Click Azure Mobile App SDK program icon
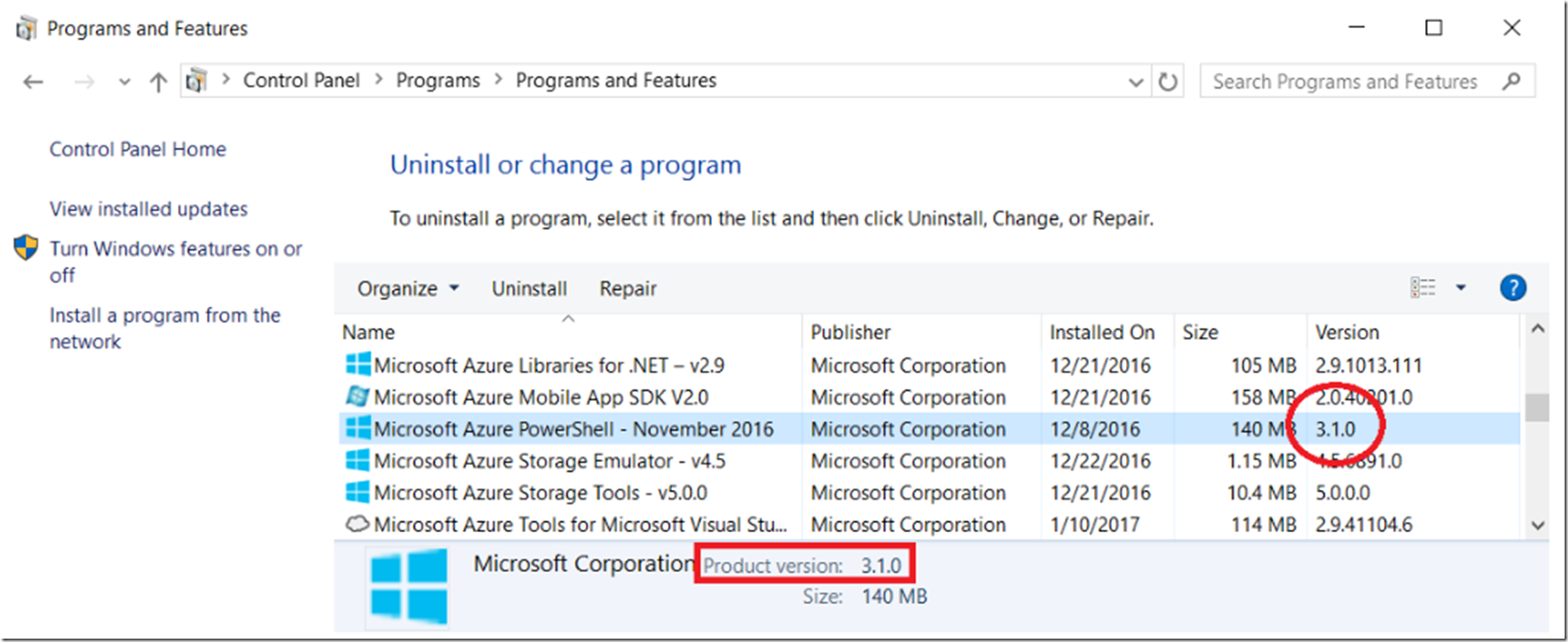The height and width of the screenshot is (642, 1568). [358, 396]
